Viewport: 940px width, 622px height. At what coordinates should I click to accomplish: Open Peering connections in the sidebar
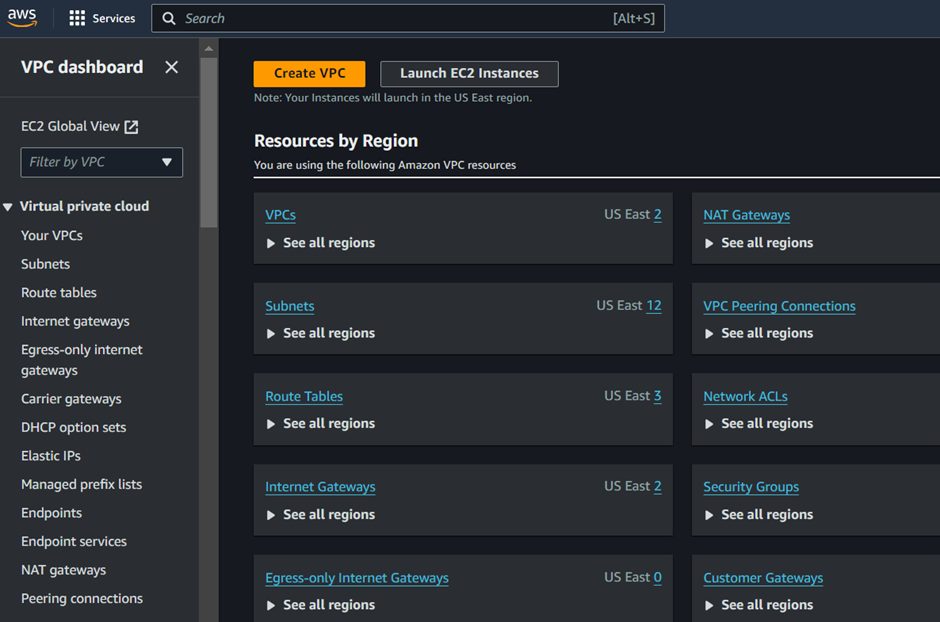[82, 599]
